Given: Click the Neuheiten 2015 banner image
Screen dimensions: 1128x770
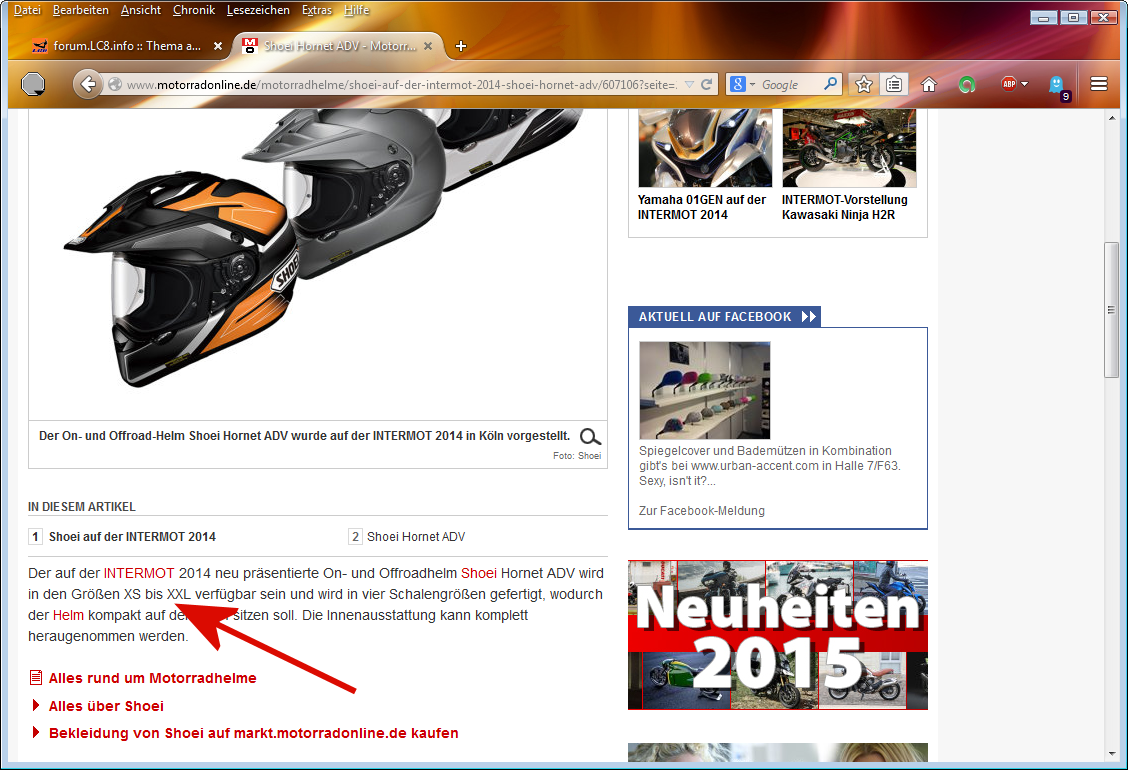Looking at the screenshot, I should click(x=776, y=635).
